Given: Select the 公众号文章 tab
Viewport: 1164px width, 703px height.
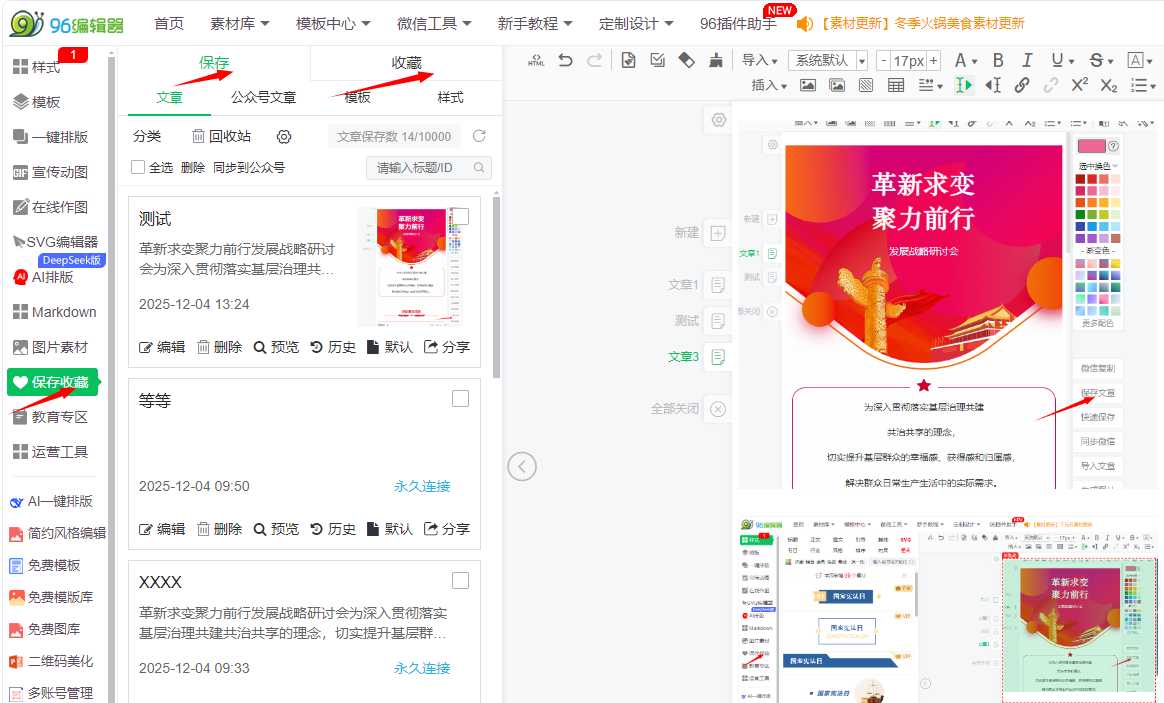Looking at the screenshot, I should 263,97.
